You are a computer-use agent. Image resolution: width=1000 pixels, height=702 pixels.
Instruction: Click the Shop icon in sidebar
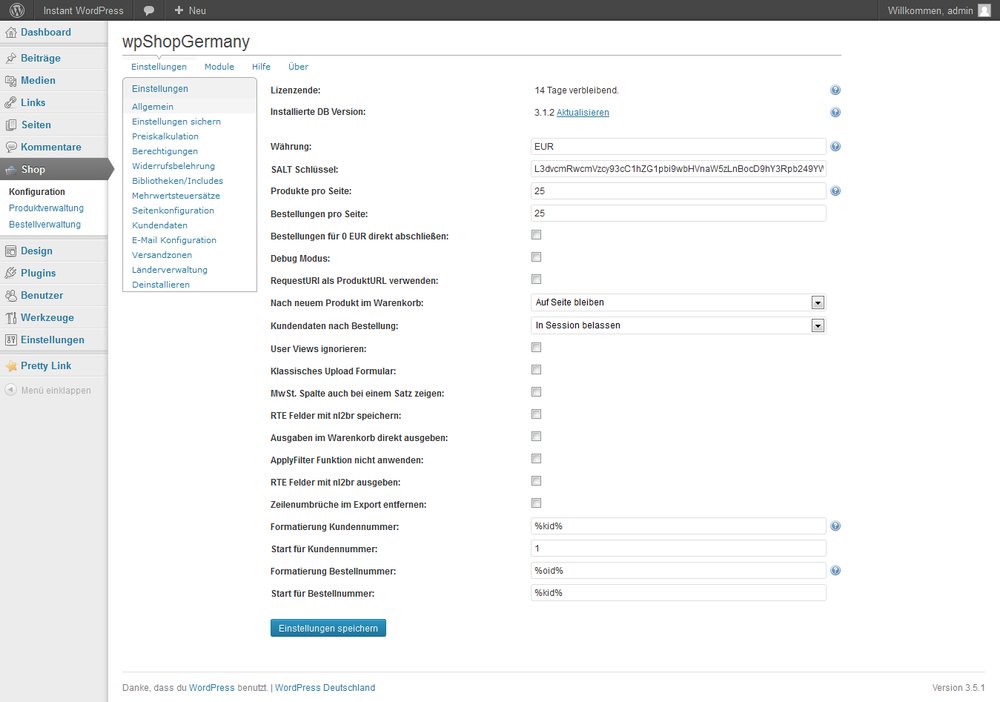(x=11, y=170)
